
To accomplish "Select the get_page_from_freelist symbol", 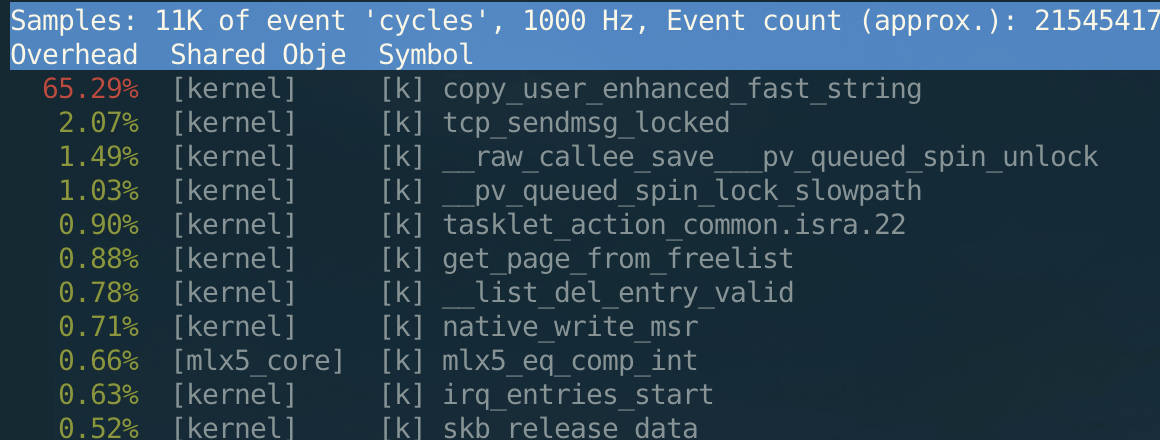I will [617, 259].
